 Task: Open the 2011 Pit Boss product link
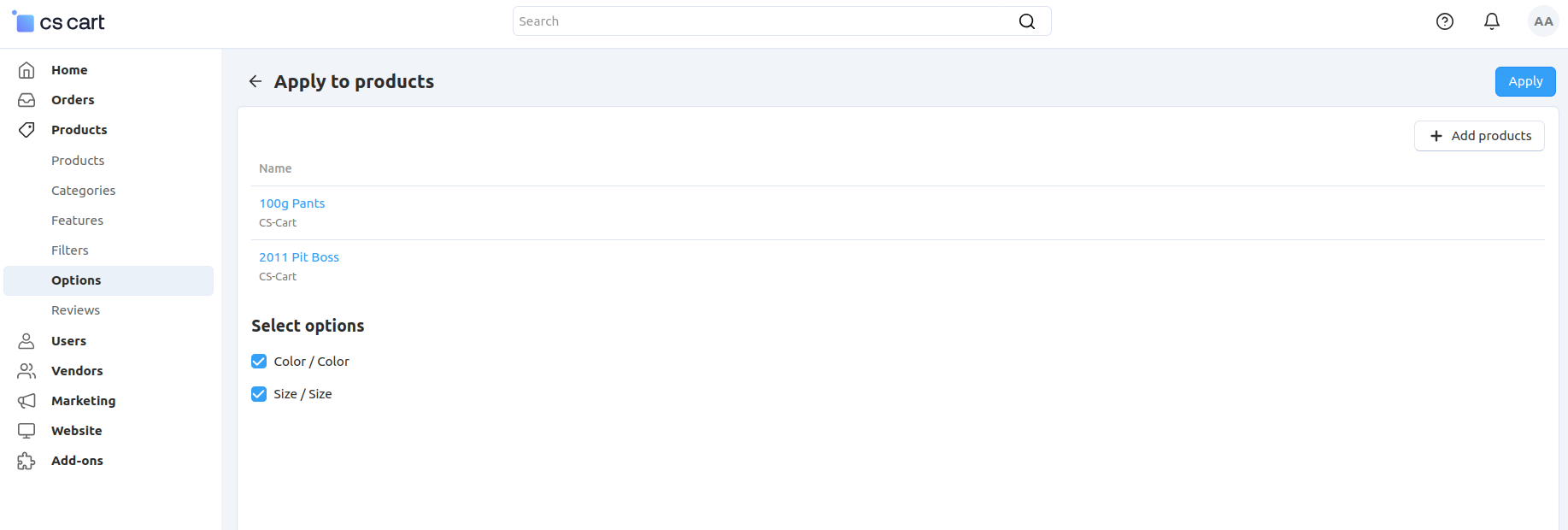299,257
